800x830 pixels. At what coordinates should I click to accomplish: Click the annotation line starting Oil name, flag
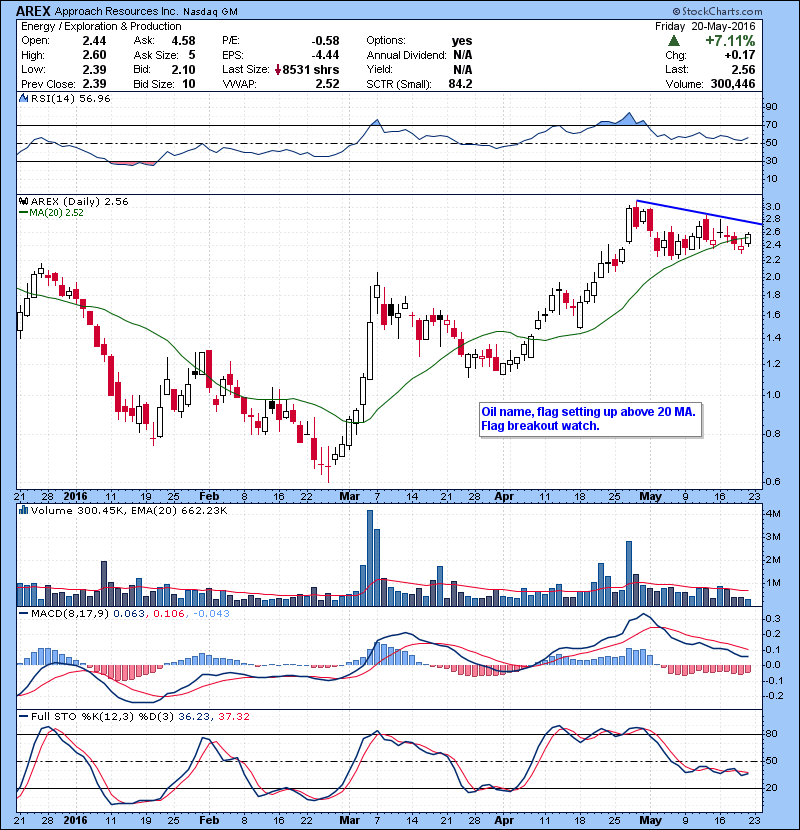coord(588,412)
